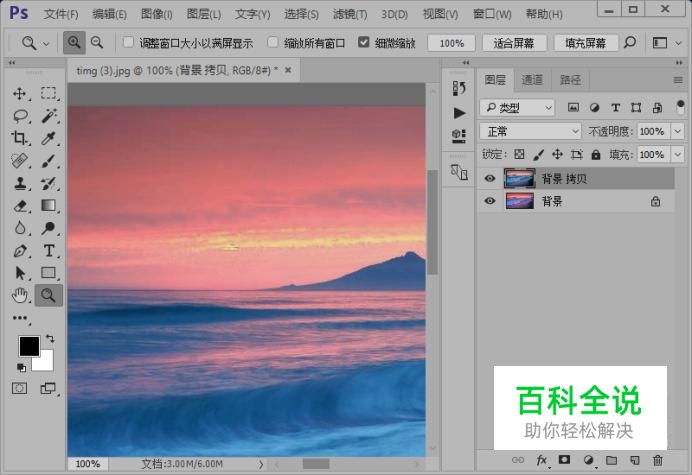Add a layer style via fx
Viewport: 692px width, 475px height.
[542, 460]
